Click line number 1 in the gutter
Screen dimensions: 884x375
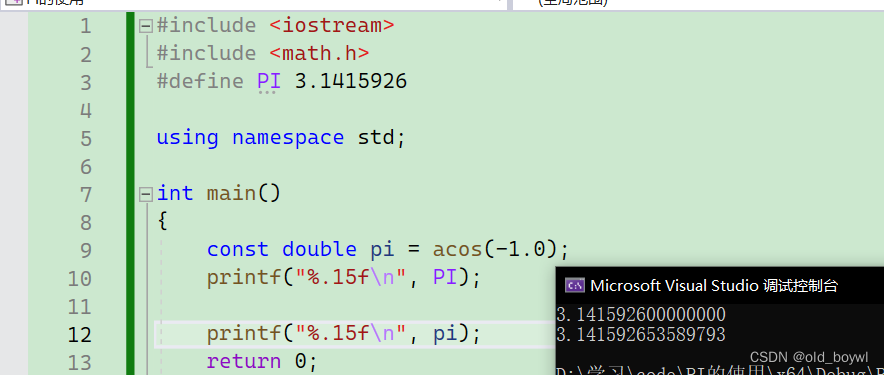pos(85,26)
